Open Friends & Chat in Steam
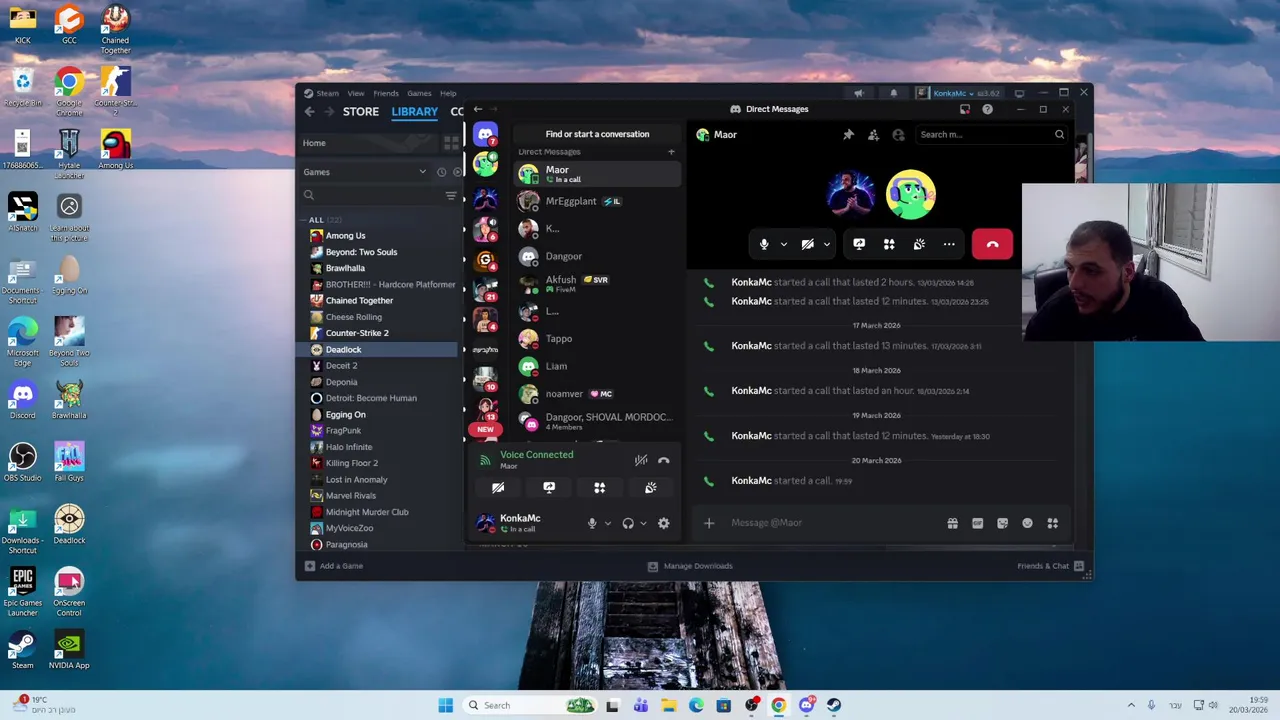Viewport: 1280px width, 720px height. (x=1050, y=566)
